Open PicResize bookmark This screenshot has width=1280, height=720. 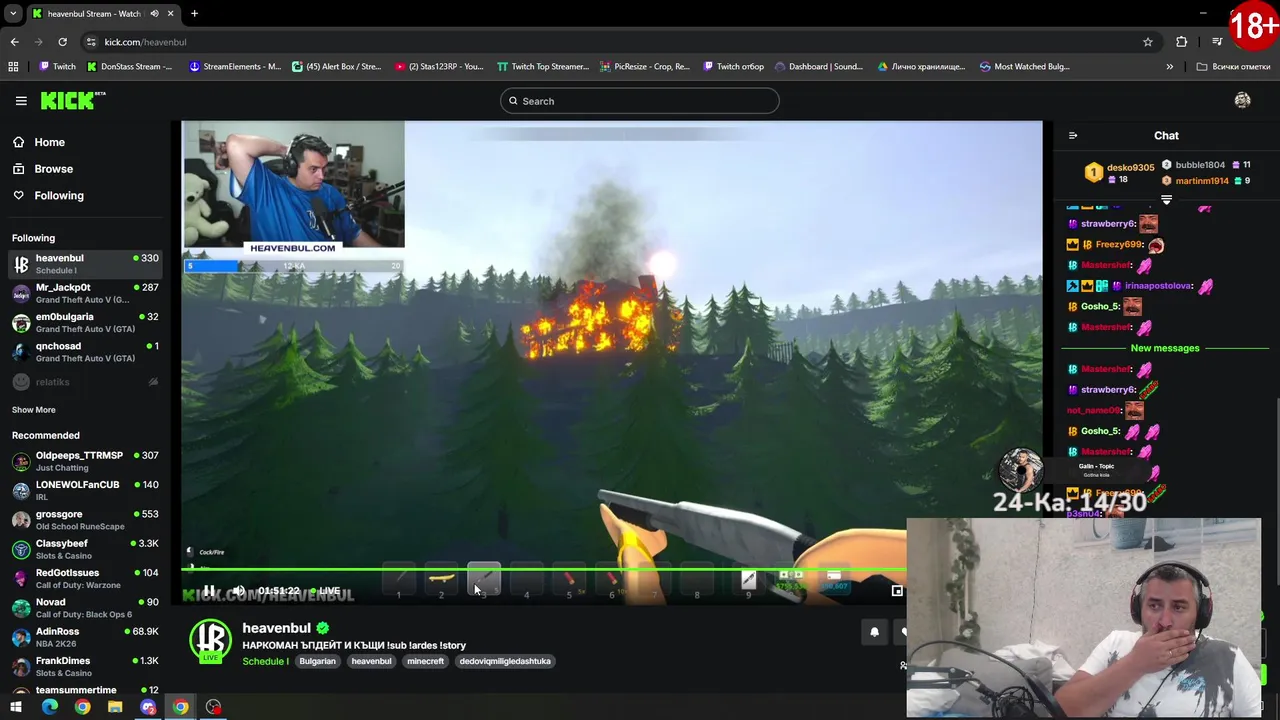[x=645, y=67]
